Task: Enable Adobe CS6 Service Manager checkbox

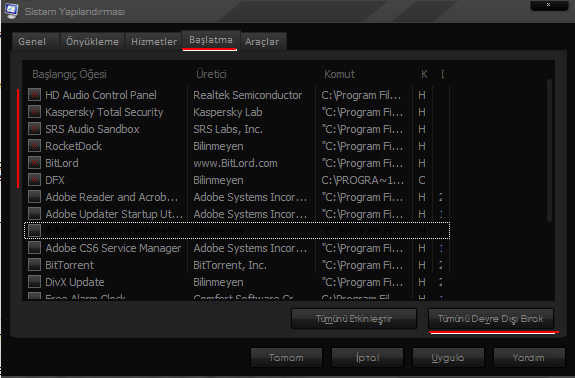Action: click(34, 248)
